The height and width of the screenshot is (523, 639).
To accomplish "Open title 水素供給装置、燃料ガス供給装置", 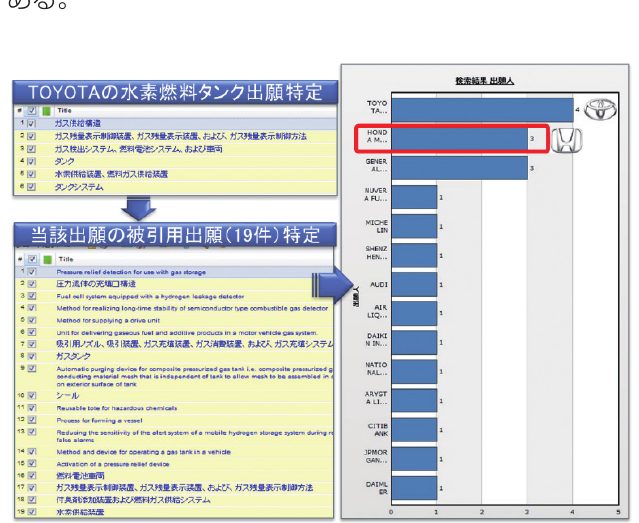I will click(111, 174).
